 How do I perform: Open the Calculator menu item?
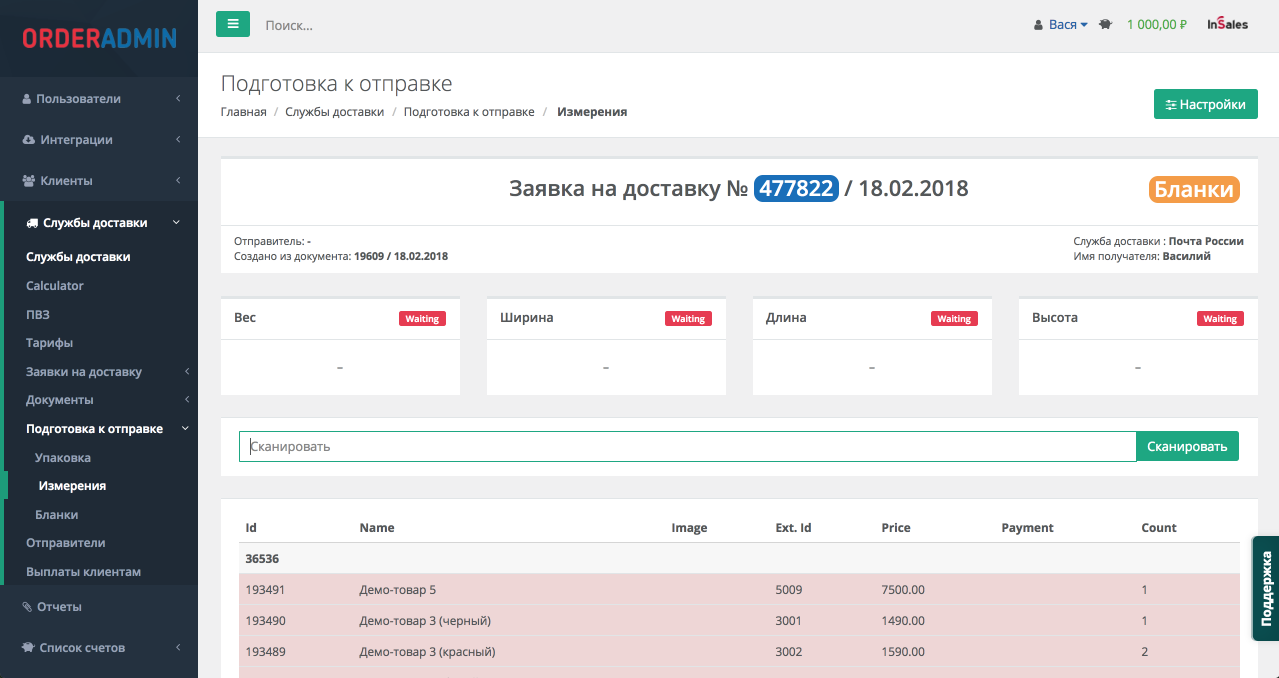click(x=55, y=286)
